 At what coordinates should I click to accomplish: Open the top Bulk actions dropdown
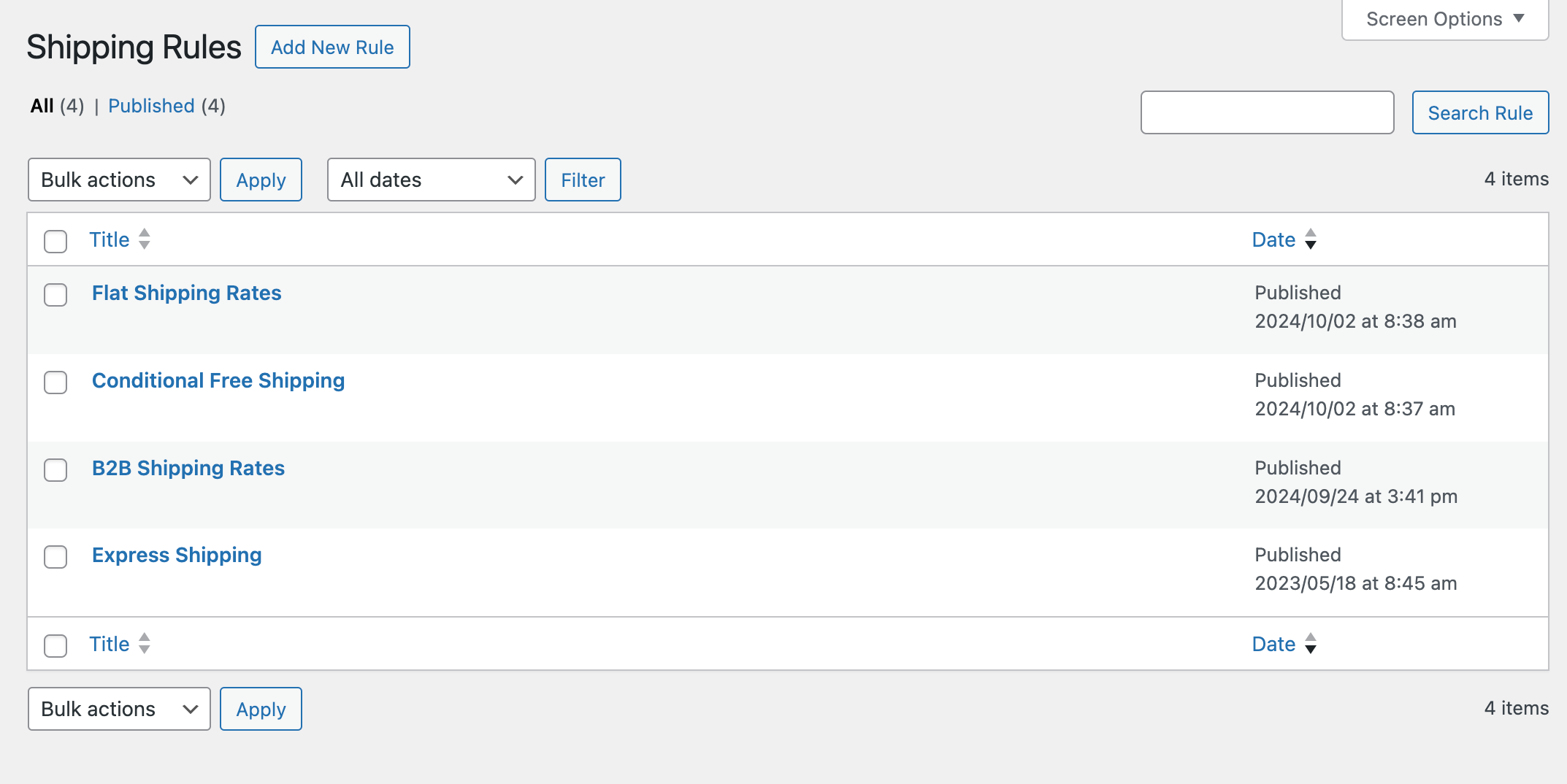point(118,180)
